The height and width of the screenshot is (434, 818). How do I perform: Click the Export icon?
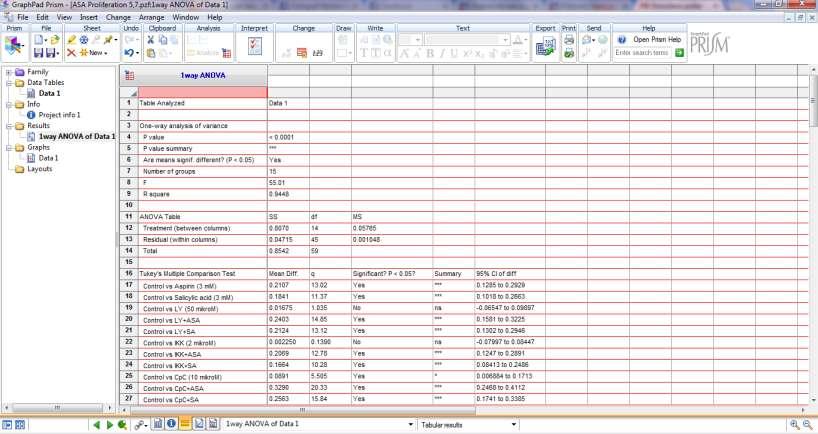pos(545,47)
